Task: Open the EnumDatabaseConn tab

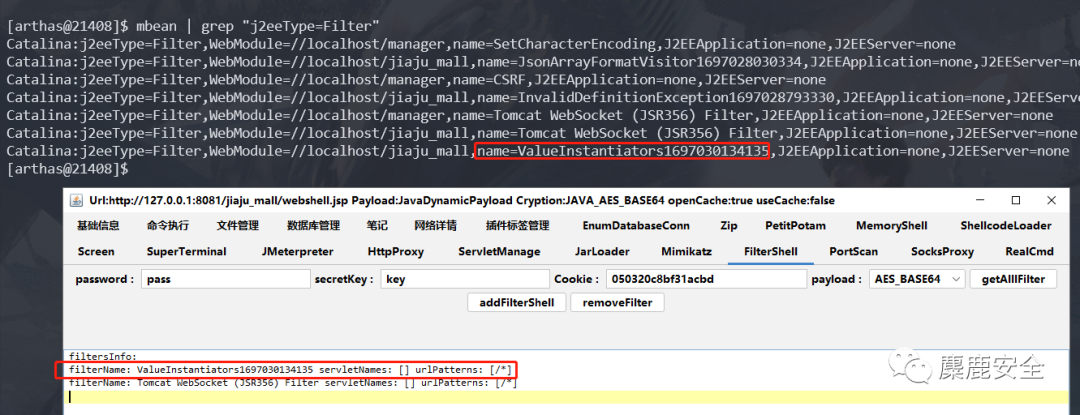Action: 636,226
